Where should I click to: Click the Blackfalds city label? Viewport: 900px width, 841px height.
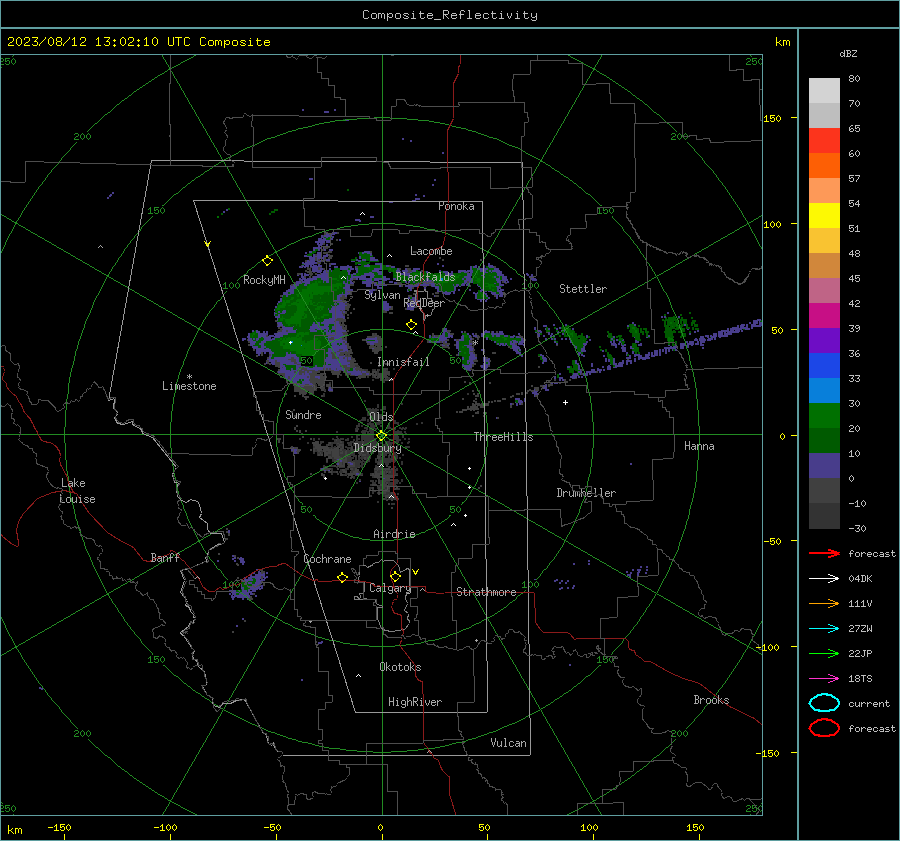(425, 277)
